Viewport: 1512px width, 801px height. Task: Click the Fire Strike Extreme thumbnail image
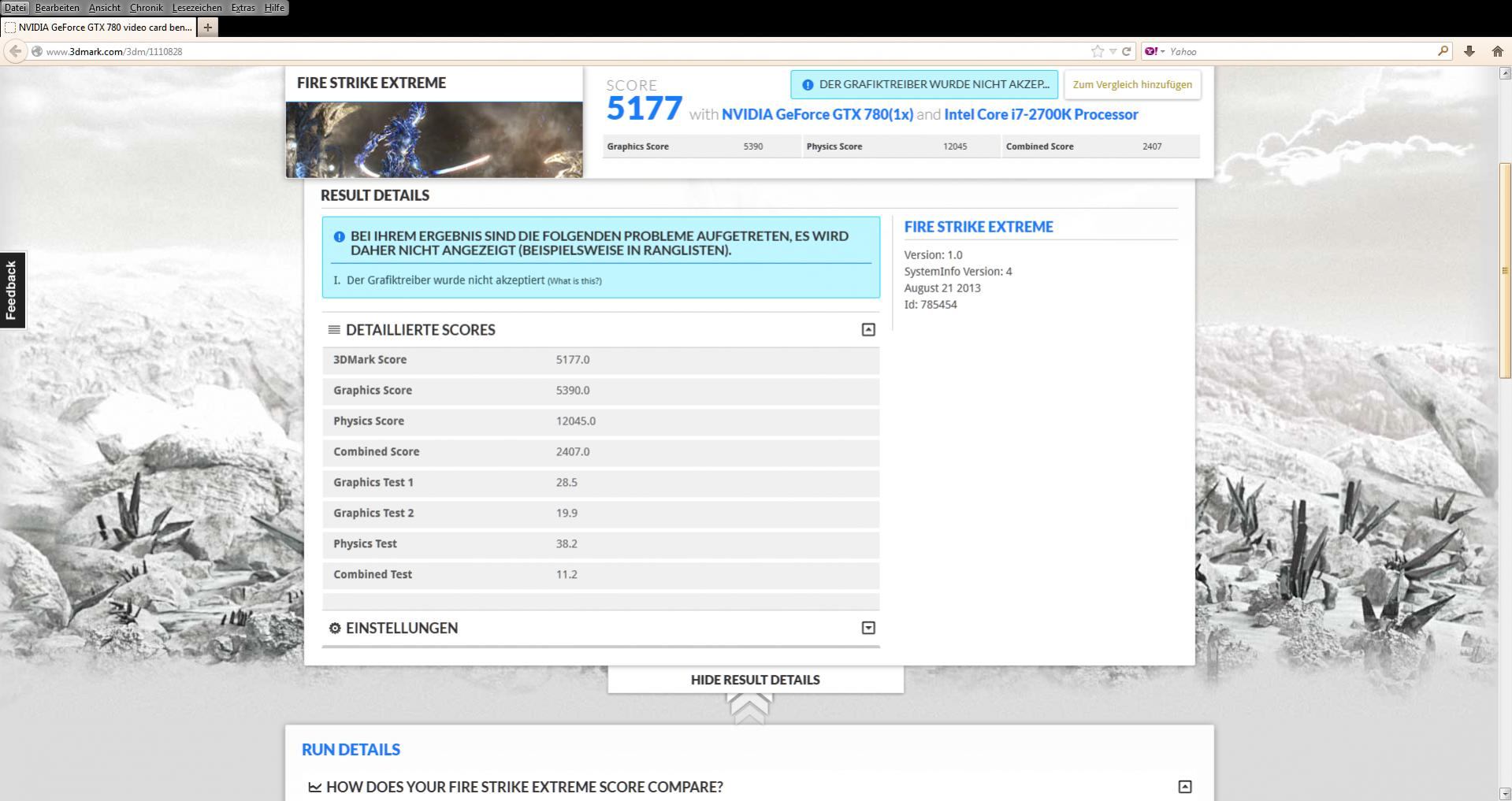coord(434,139)
